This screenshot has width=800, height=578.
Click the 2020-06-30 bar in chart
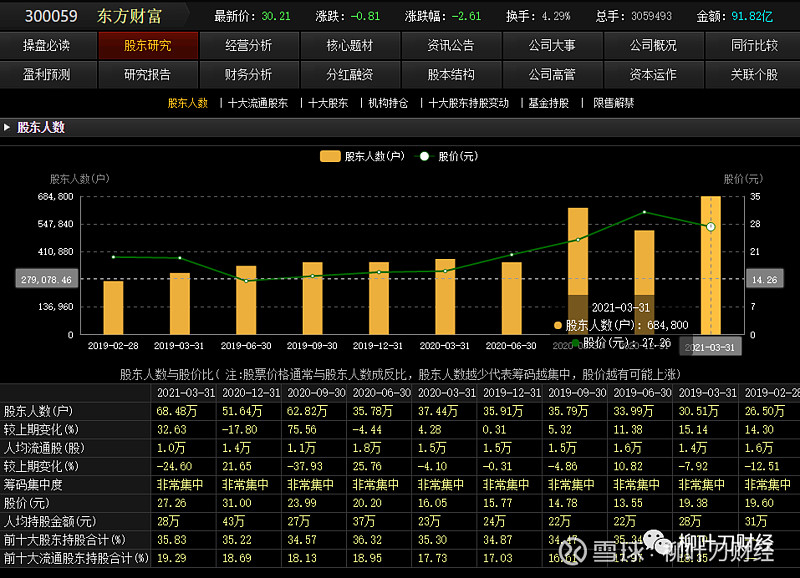pos(511,298)
